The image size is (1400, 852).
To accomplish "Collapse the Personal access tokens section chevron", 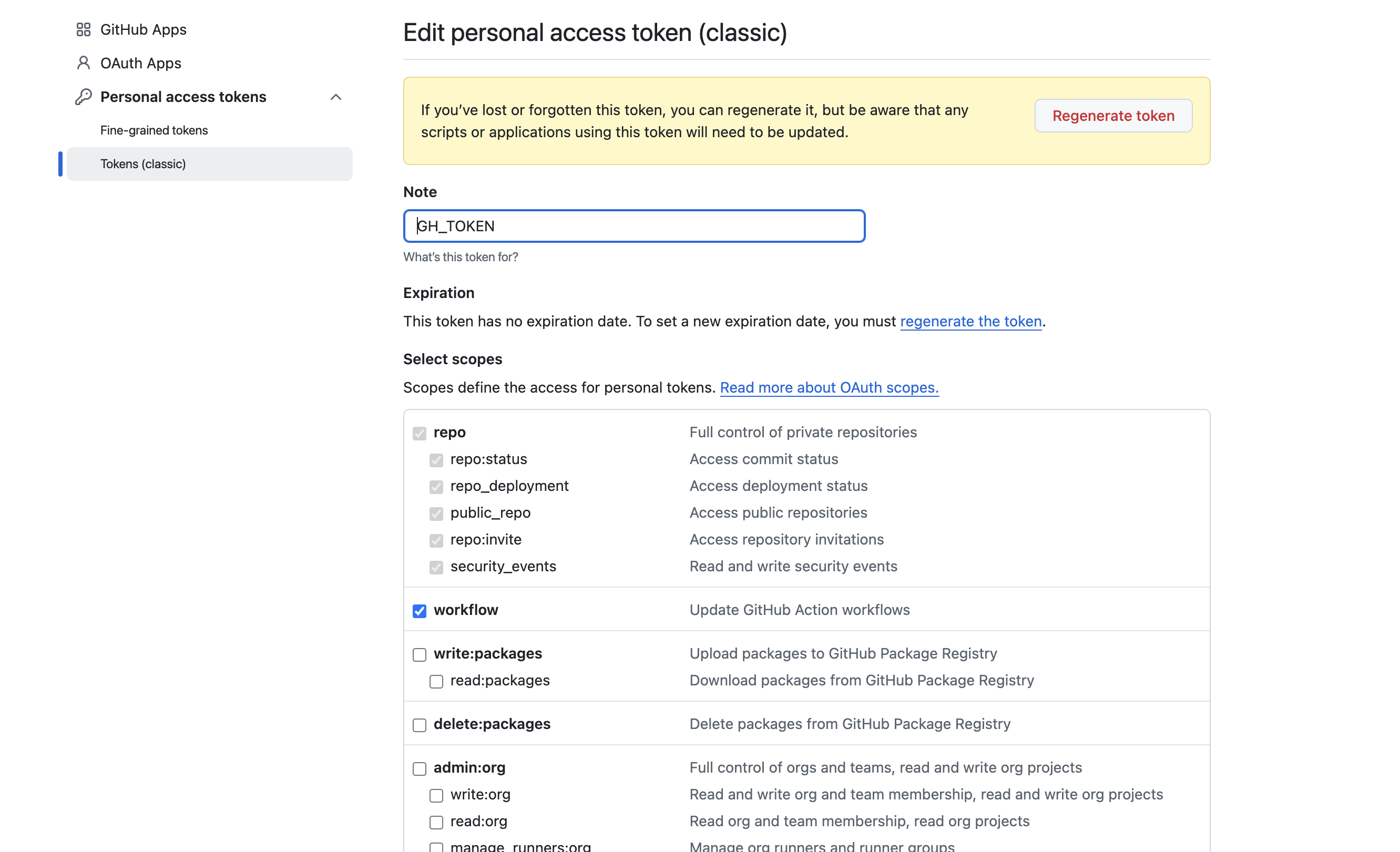I will (x=336, y=97).
